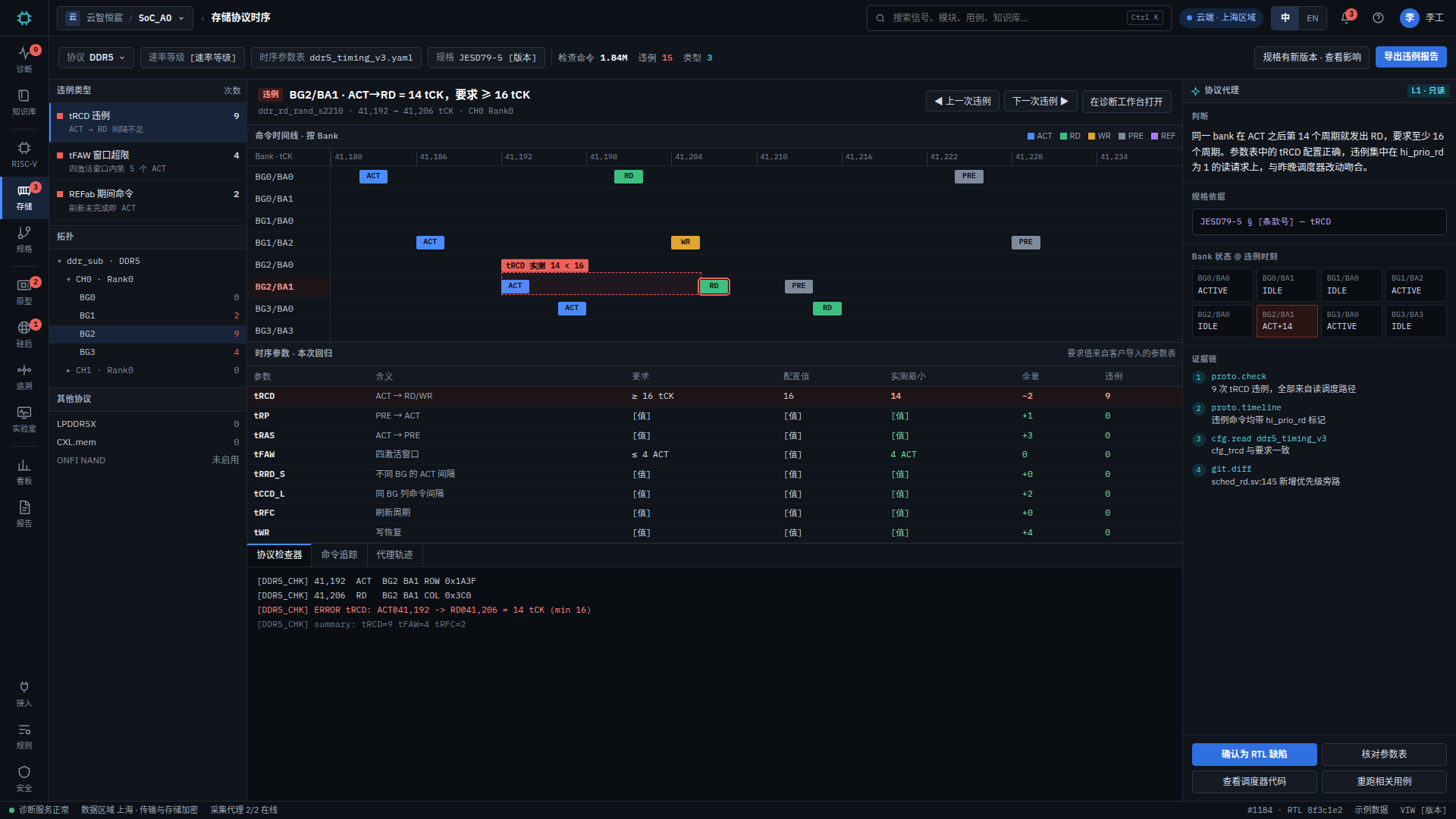
Task: Toggle the 云端·上海区域 region pill
Action: click(x=1222, y=17)
